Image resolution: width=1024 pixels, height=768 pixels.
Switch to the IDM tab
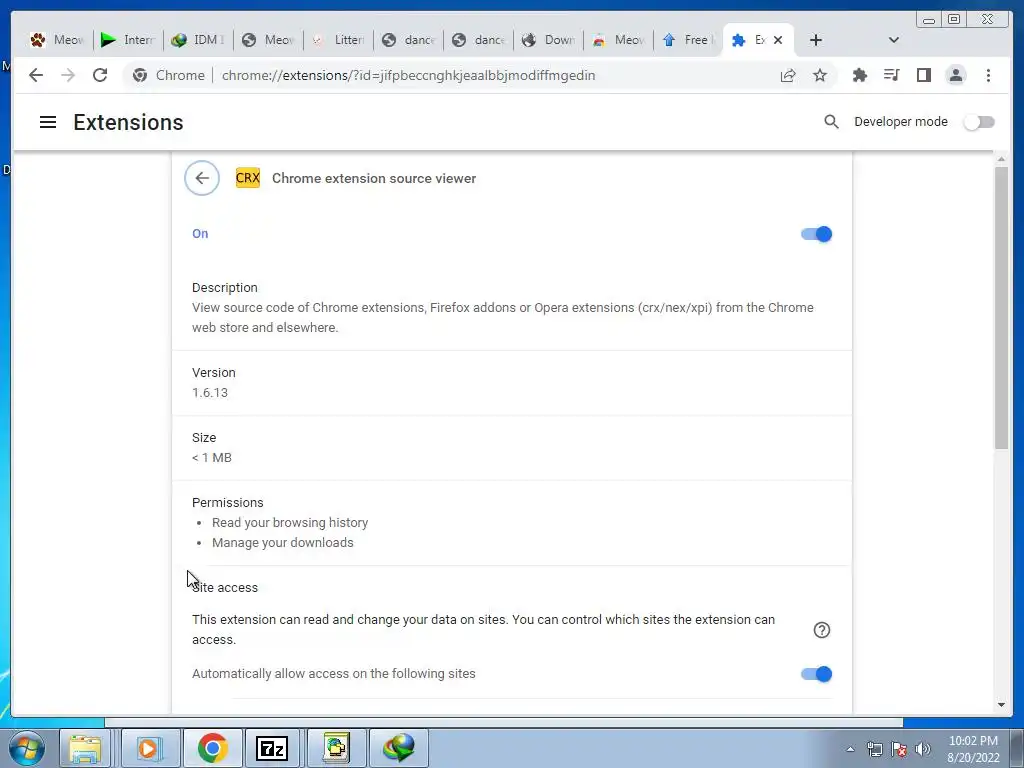point(198,40)
